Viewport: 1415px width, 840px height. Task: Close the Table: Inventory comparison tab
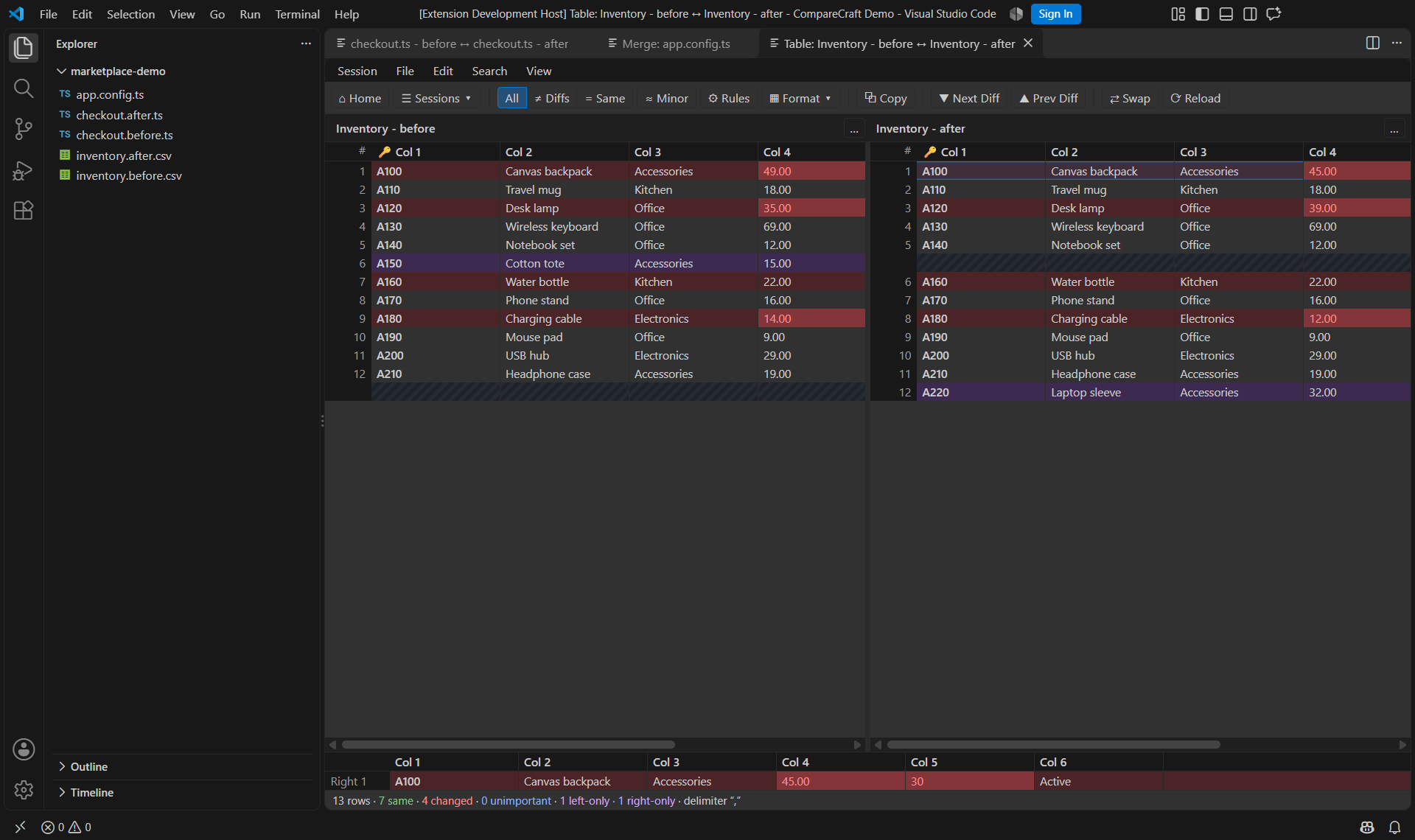[x=1028, y=43]
